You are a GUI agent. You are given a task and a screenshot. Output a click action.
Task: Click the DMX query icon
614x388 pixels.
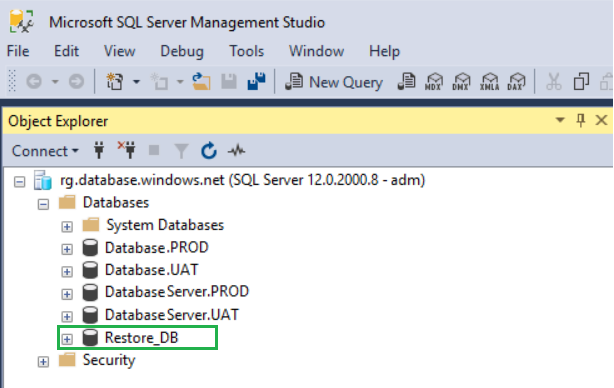(x=461, y=82)
